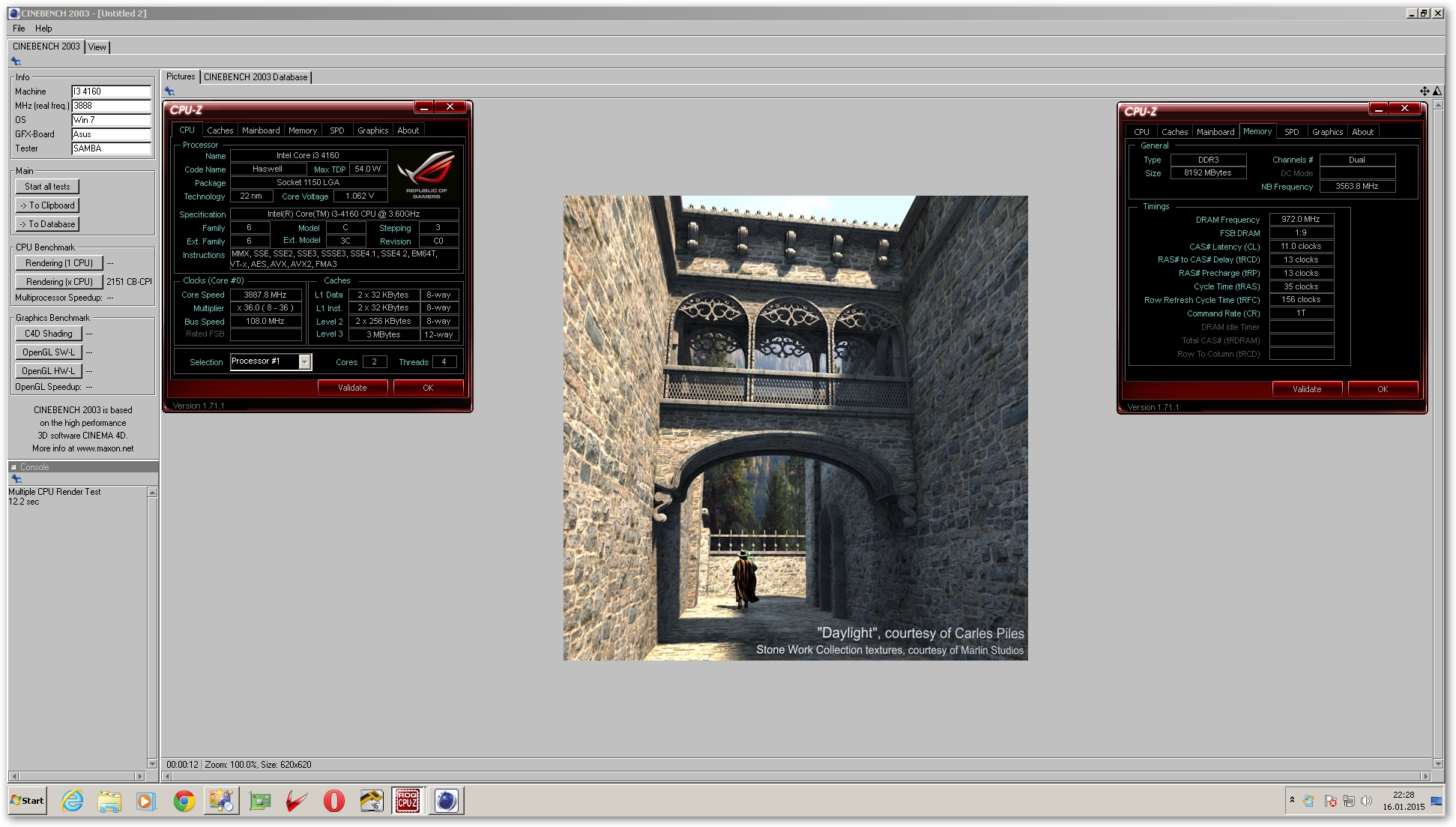The height and width of the screenshot is (827, 1456).
Task: Click the triangle zoom icon in picture view
Action: [1437, 91]
